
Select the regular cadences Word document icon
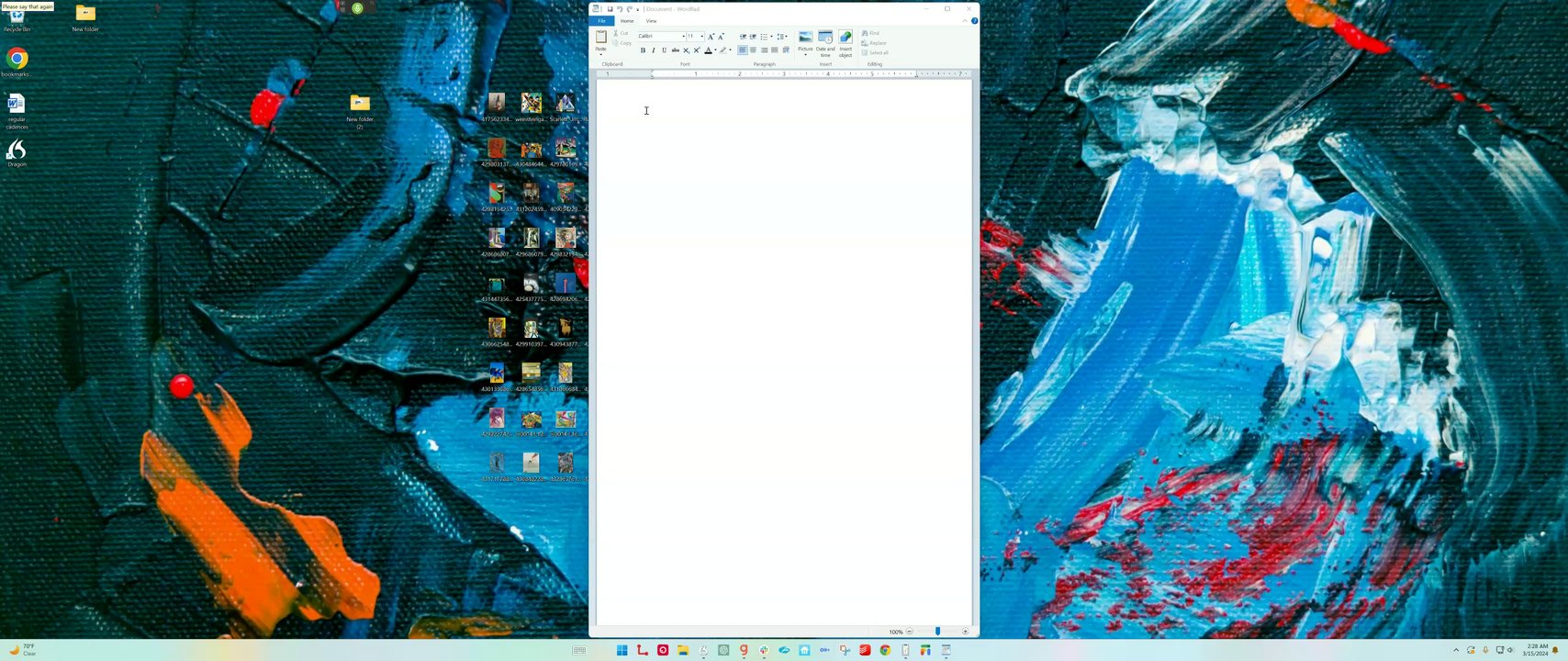(x=17, y=110)
